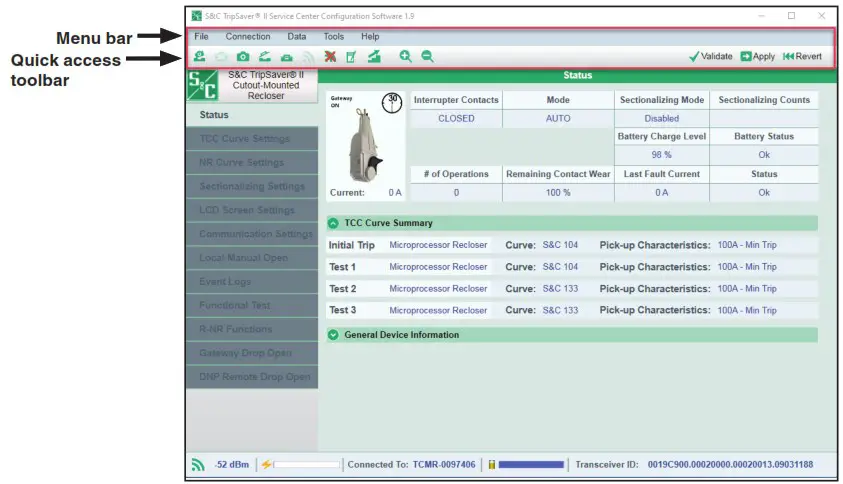Click the red X icon in the toolbar
The width and height of the screenshot is (843, 484).
(x=330, y=56)
